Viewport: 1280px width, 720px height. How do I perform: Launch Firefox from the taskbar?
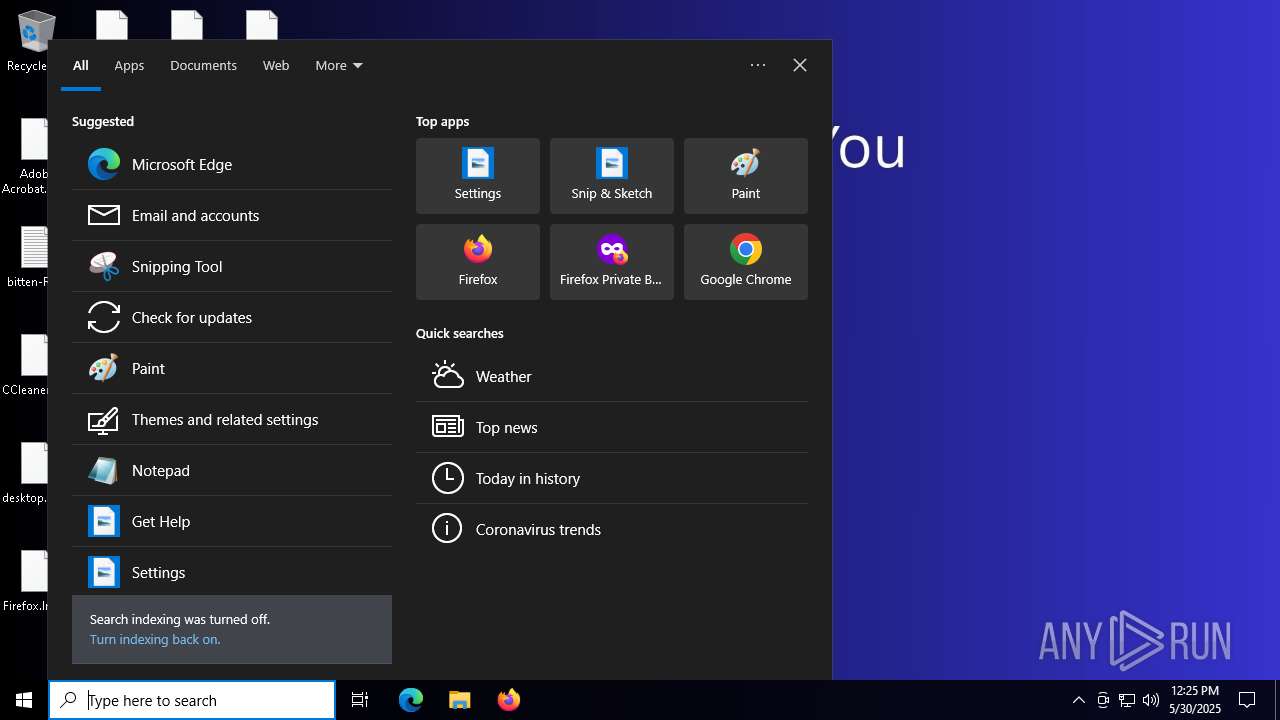click(x=509, y=700)
